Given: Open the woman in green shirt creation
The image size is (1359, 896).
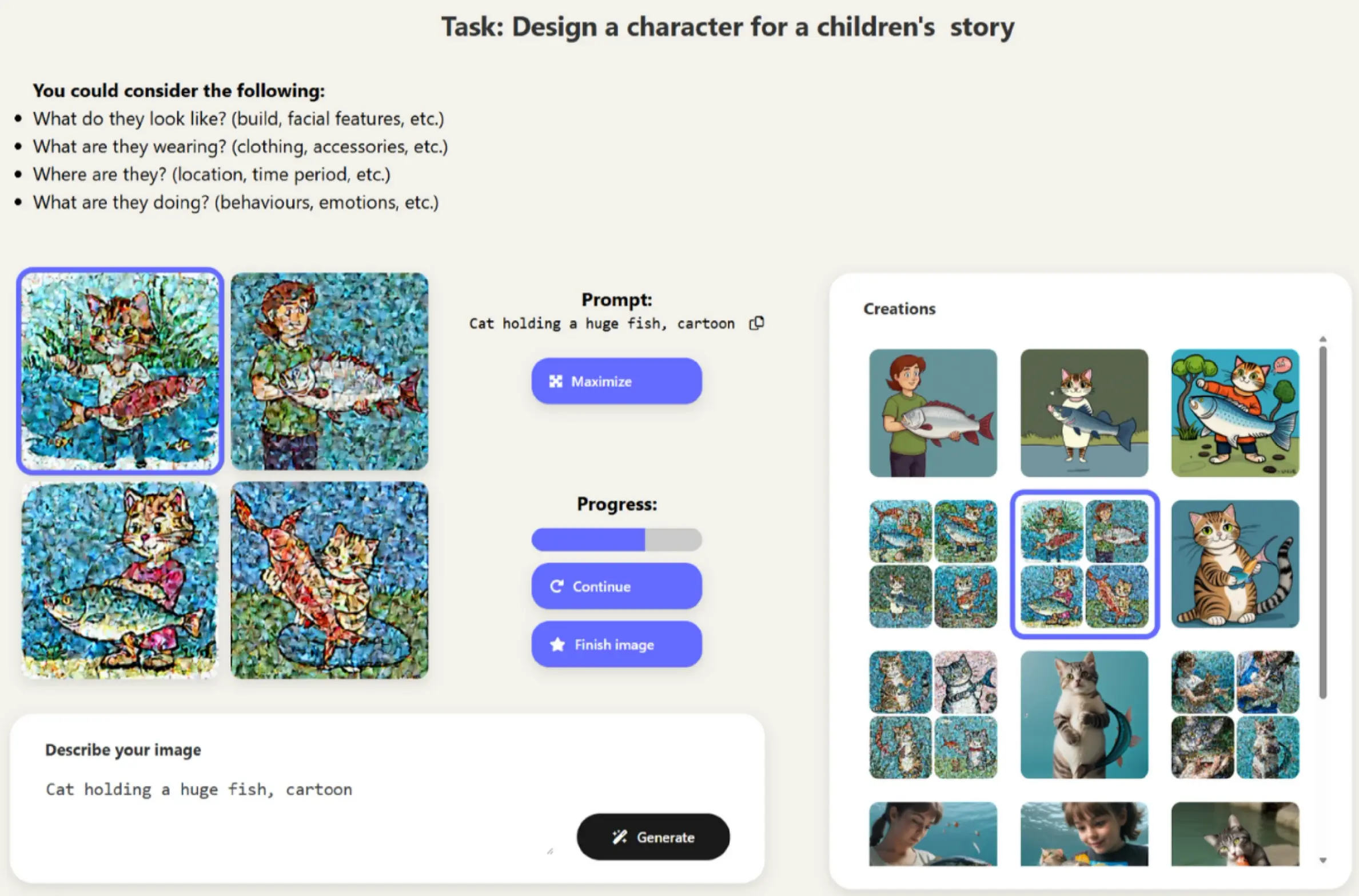Looking at the screenshot, I should (x=933, y=413).
